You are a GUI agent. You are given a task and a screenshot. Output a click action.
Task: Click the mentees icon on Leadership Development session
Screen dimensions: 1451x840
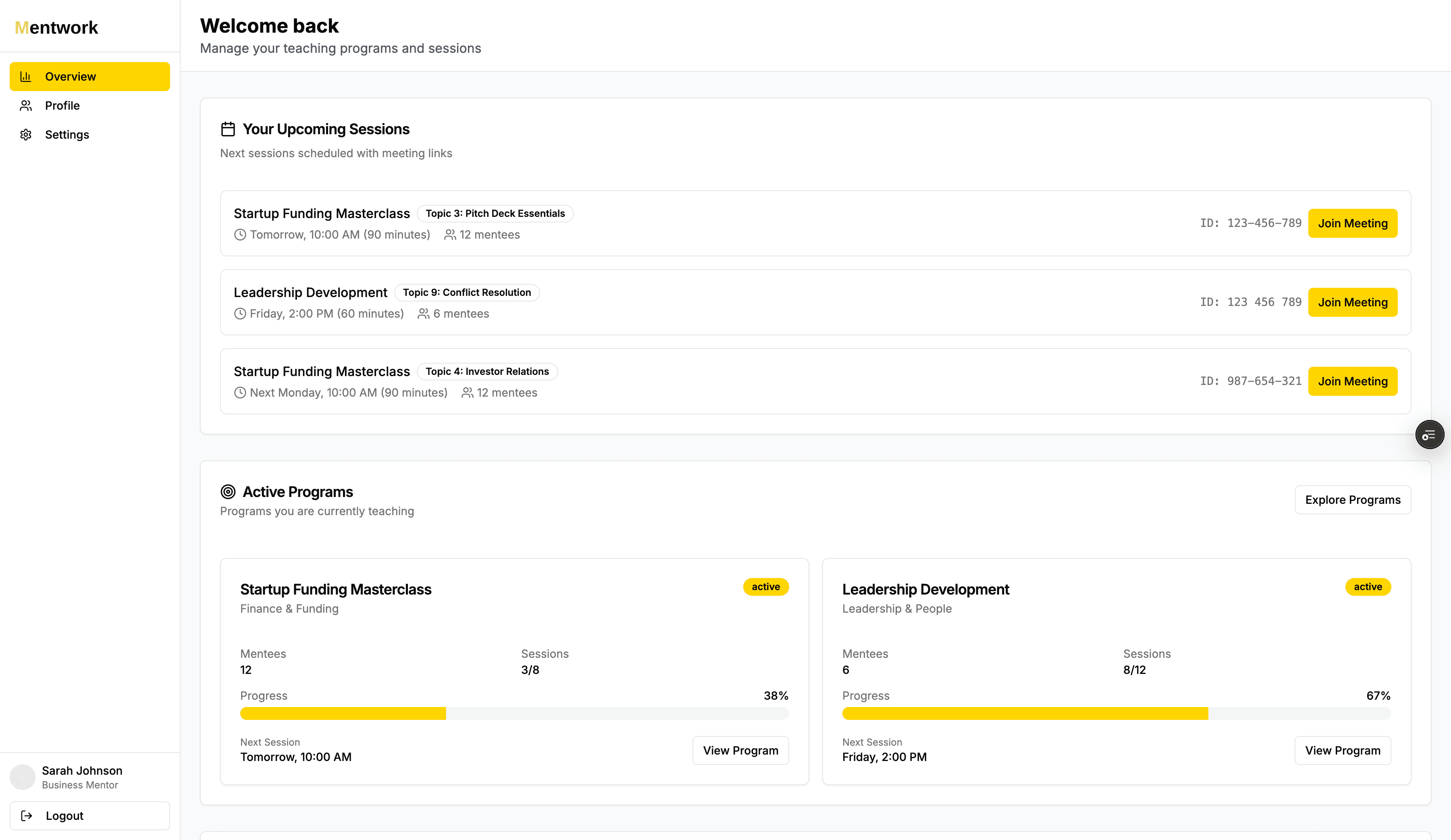[423, 313]
